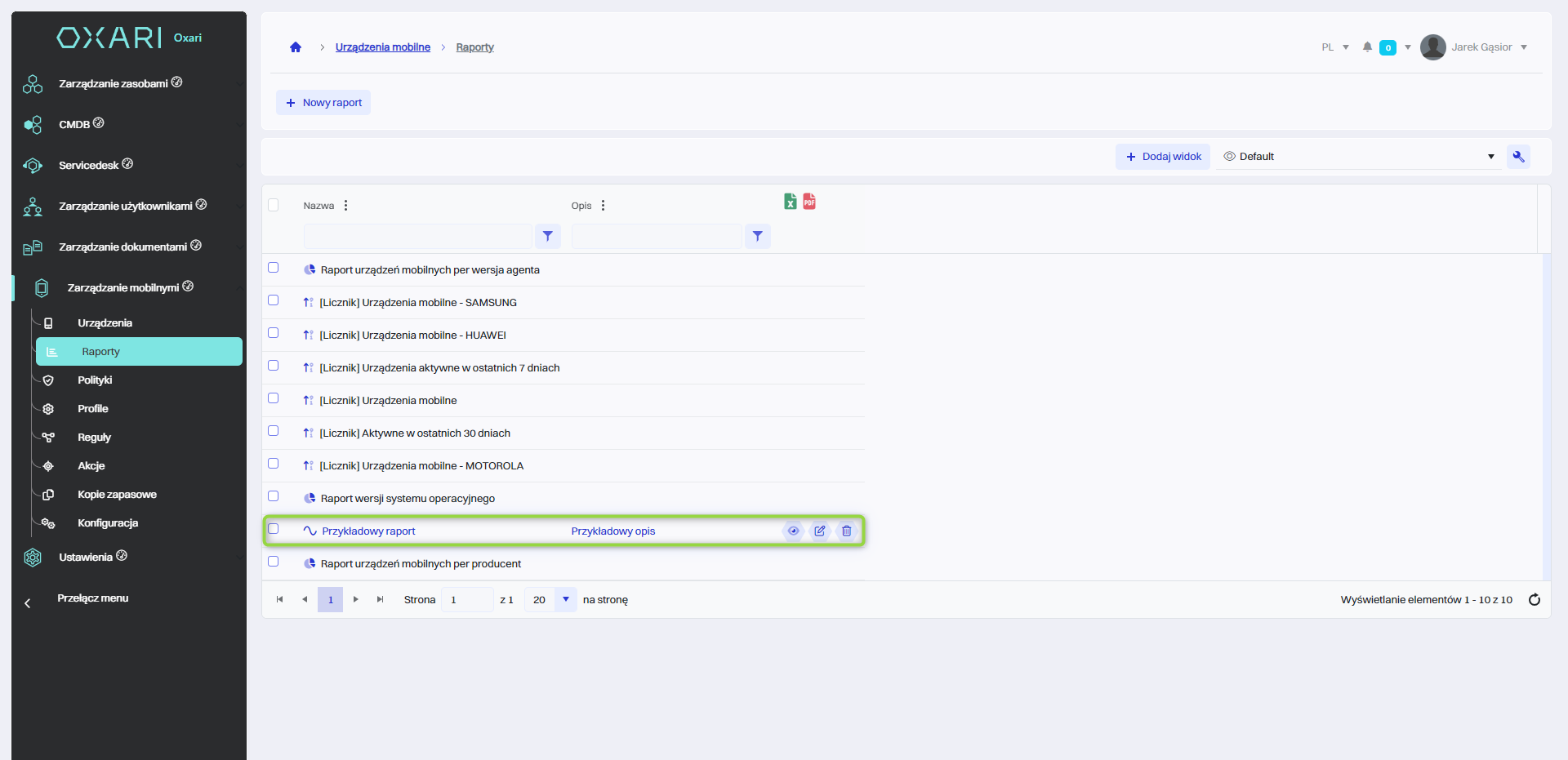This screenshot has width=1568, height=760.
Task: Click the notification bell icon
Action: click(1367, 47)
